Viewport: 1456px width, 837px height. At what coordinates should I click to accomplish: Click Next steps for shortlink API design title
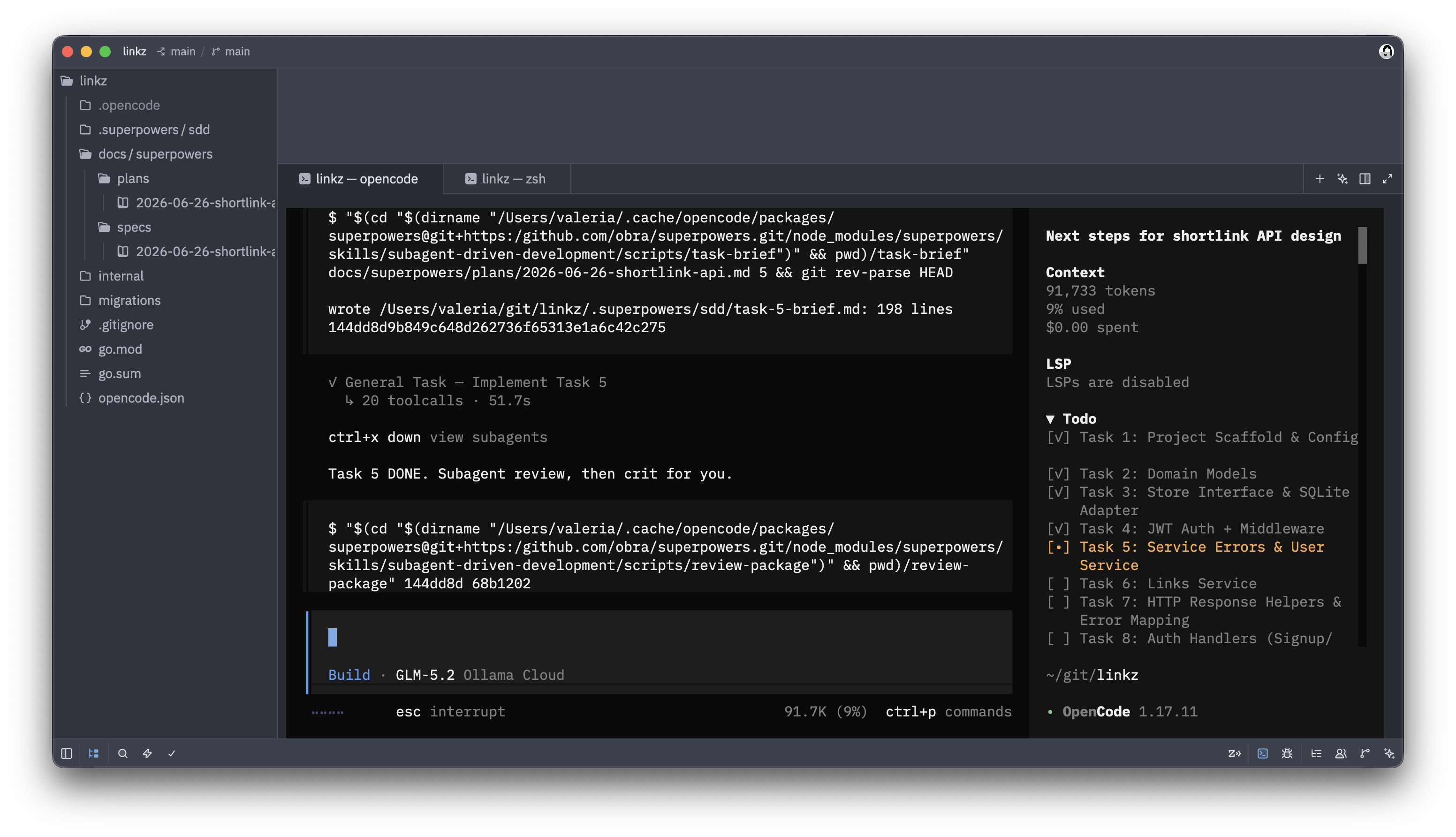click(1193, 236)
